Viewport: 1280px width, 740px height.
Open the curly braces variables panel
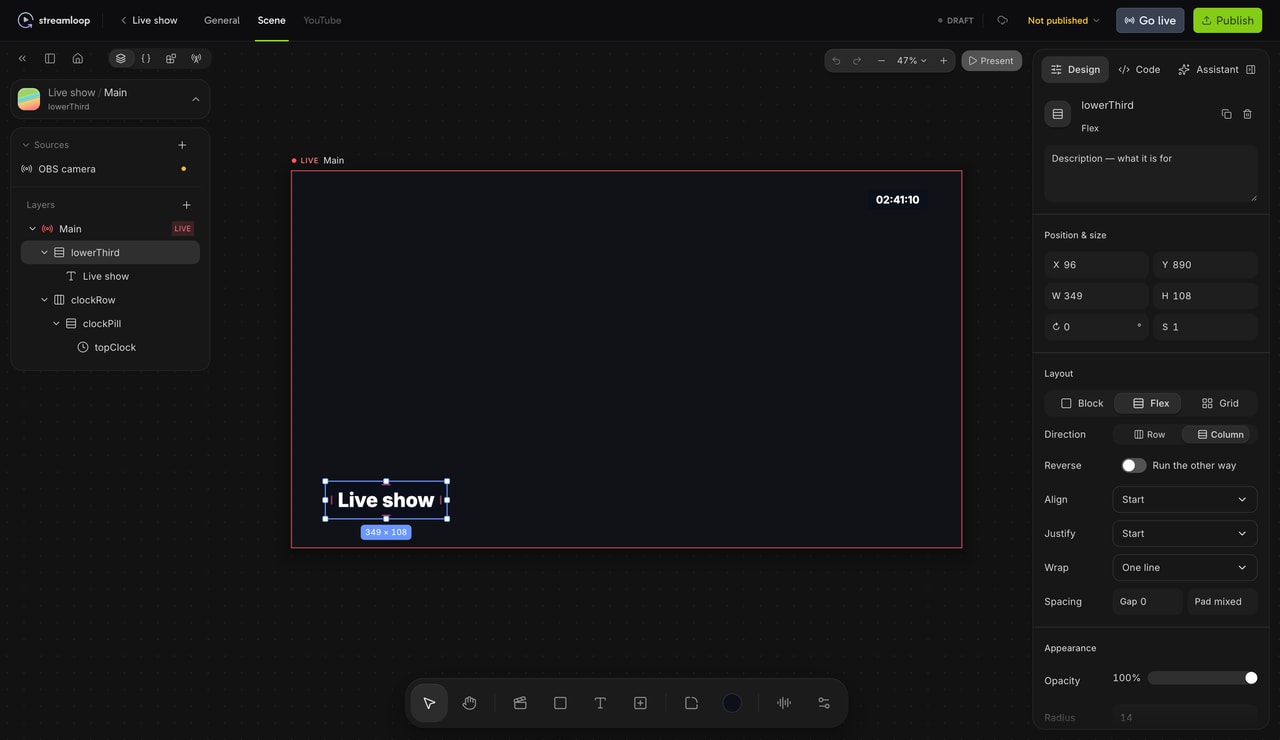point(146,58)
